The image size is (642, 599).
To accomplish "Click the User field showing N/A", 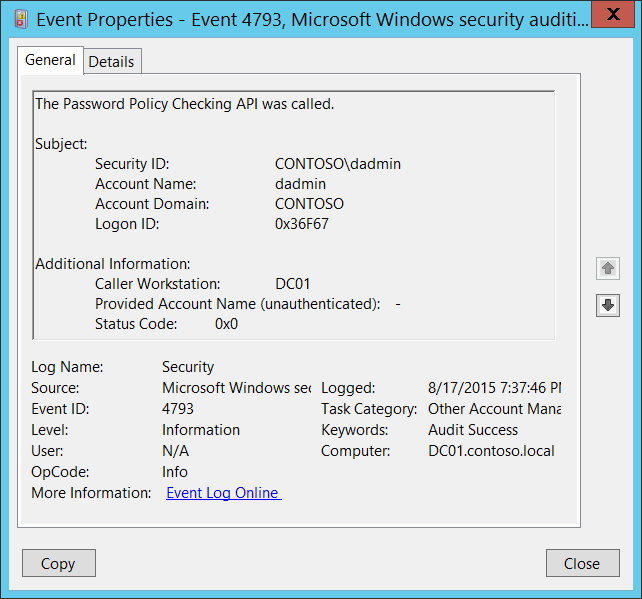I will click(176, 451).
